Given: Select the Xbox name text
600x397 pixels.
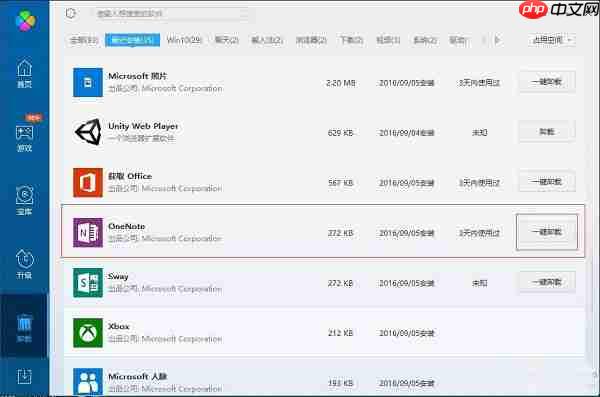Looking at the screenshot, I should tap(119, 327).
